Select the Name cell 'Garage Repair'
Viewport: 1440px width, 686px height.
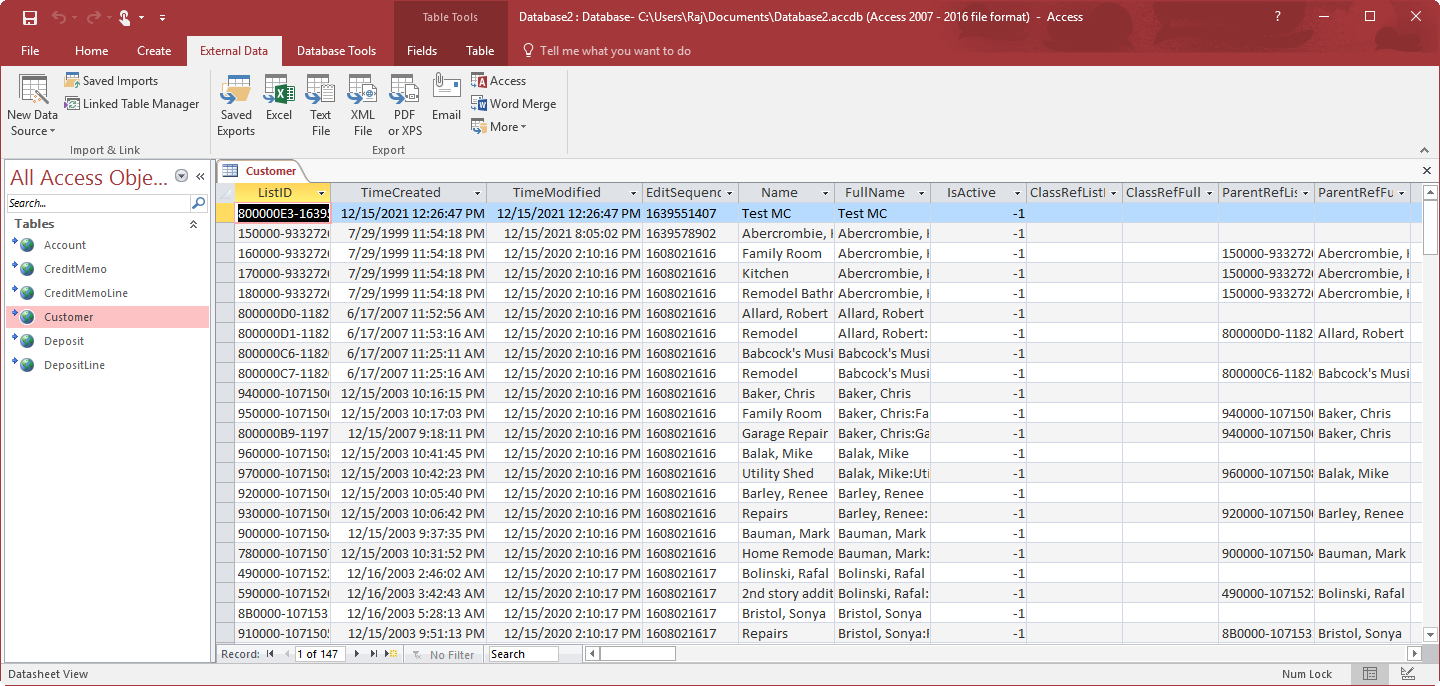[786, 433]
